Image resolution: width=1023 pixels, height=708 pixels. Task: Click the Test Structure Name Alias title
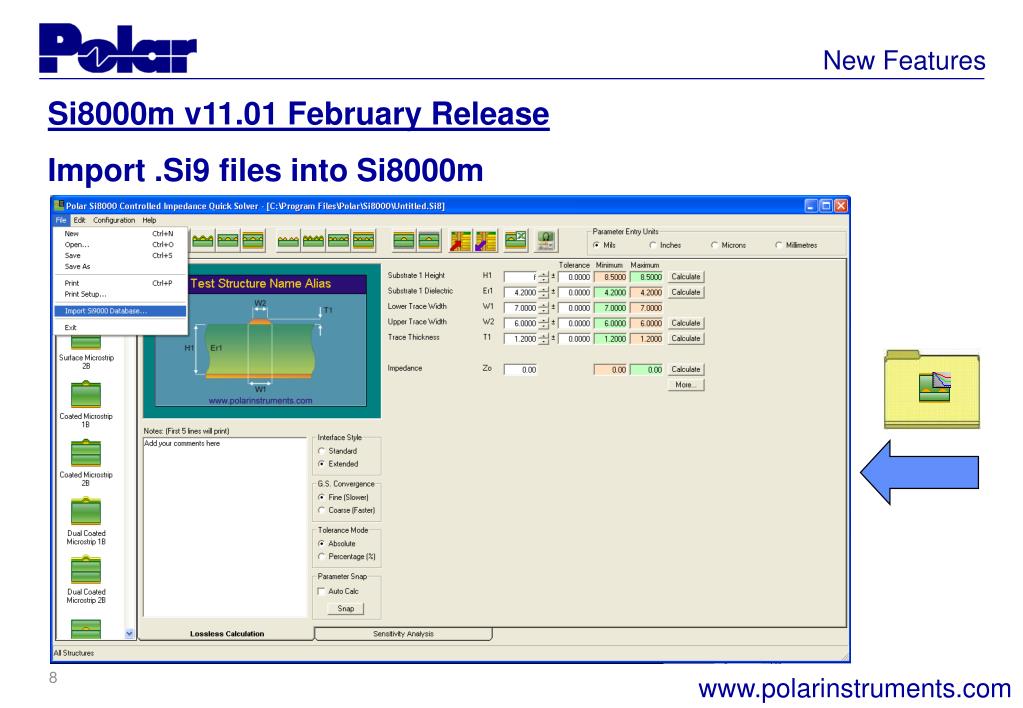(260, 284)
